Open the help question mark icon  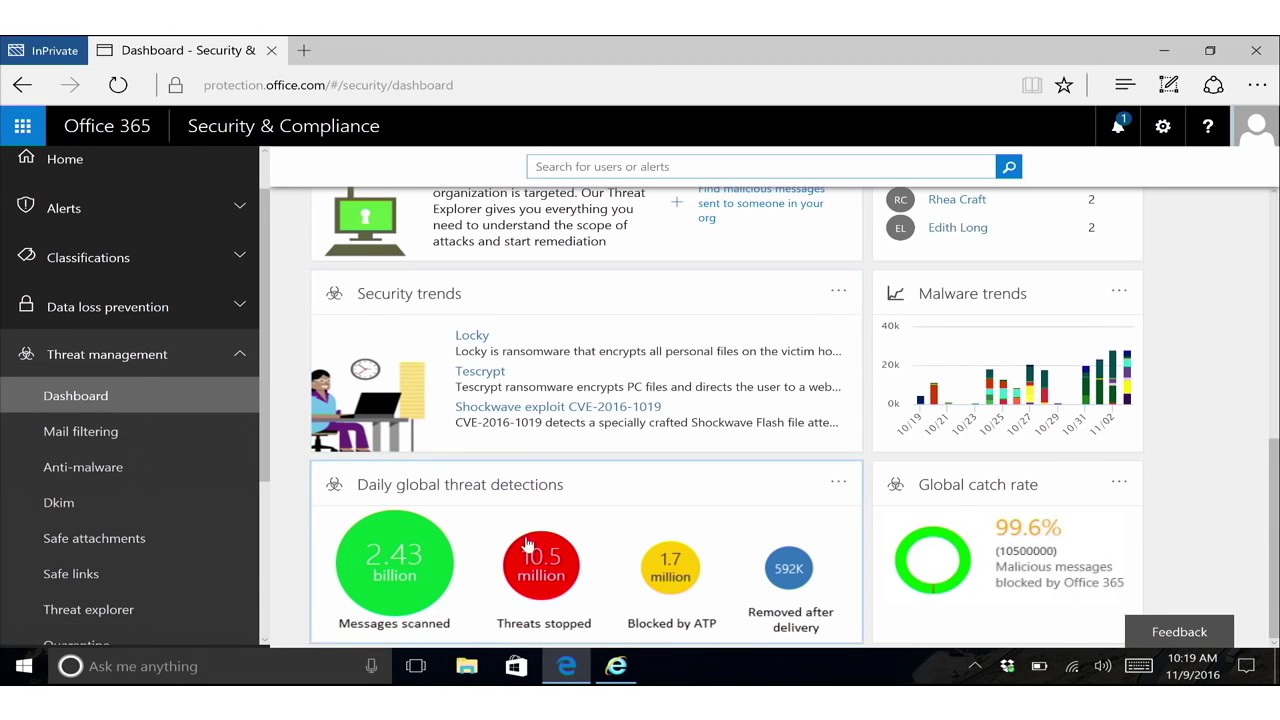(x=1208, y=126)
